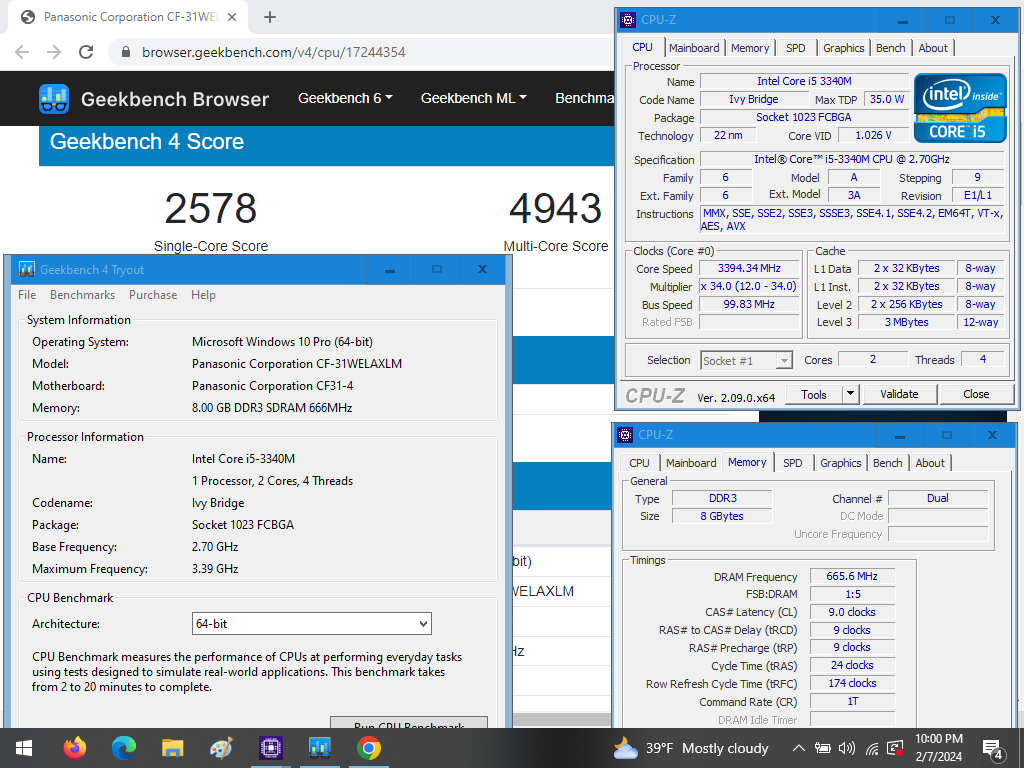Select SPD tab in bottom CPU-Z window
Image resolution: width=1024 pixels, height=768 pixels.
792,462
